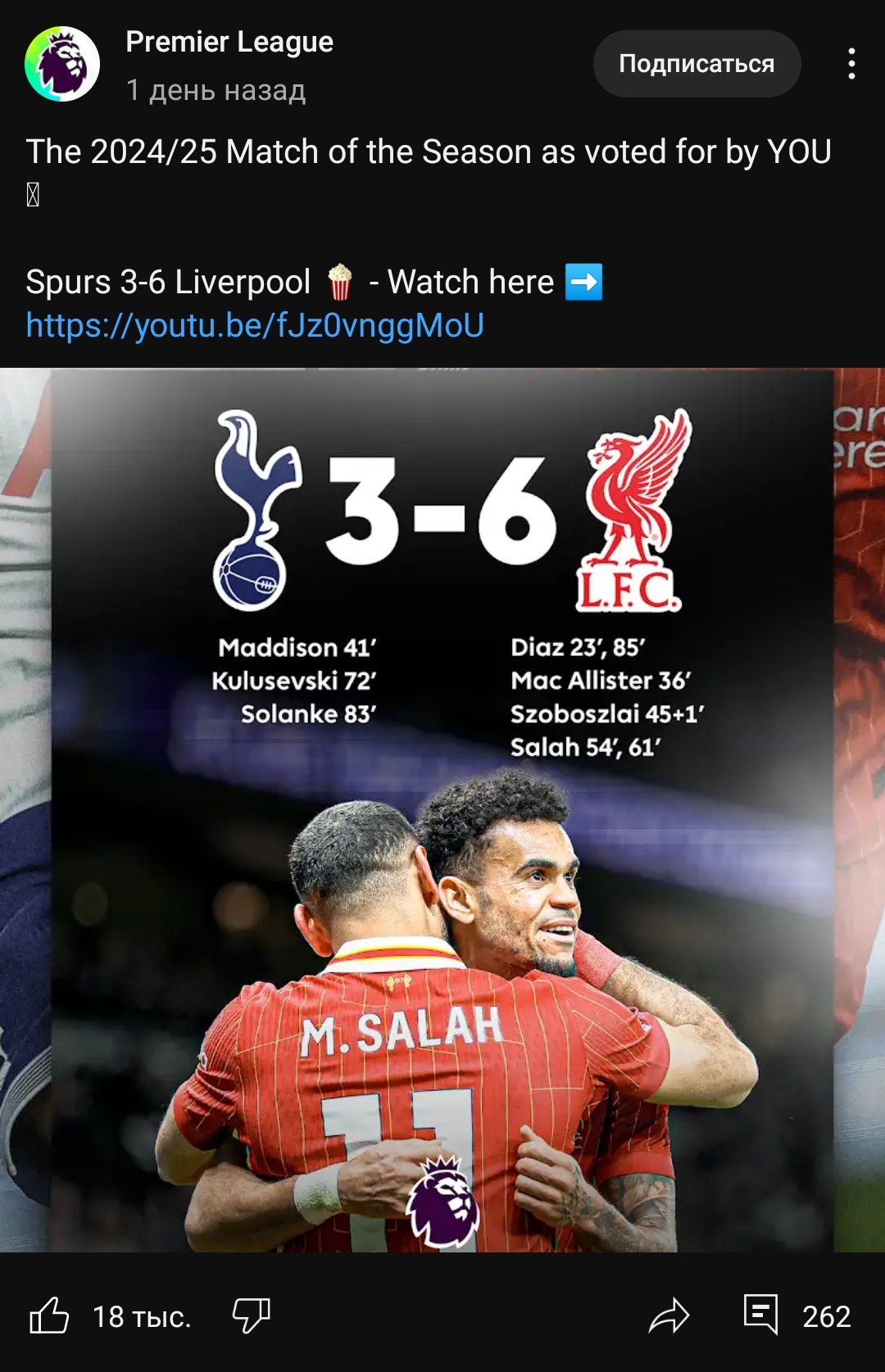Open comments via the comment icon
The height and width of the screenshot is (1372, 885).
(x=760, y=1315)
